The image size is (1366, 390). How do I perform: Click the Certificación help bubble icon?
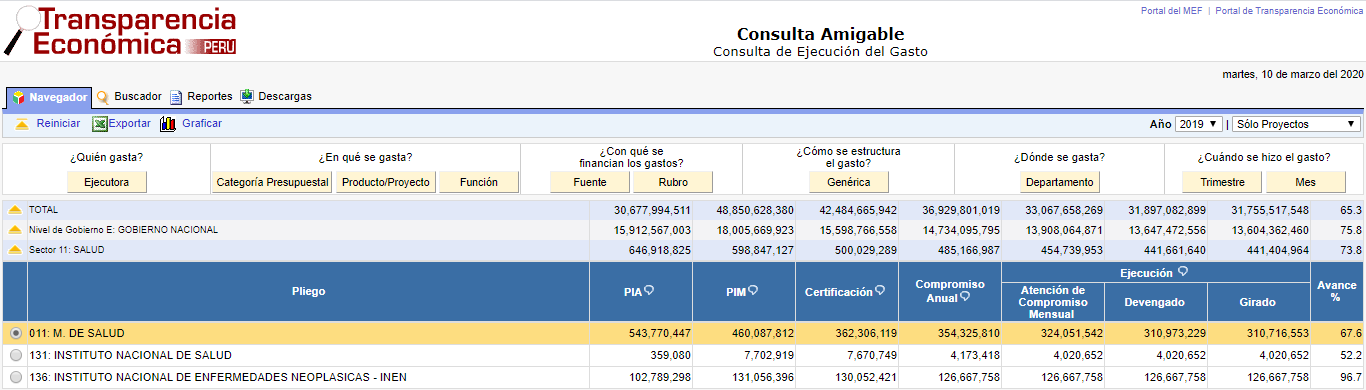880,291
